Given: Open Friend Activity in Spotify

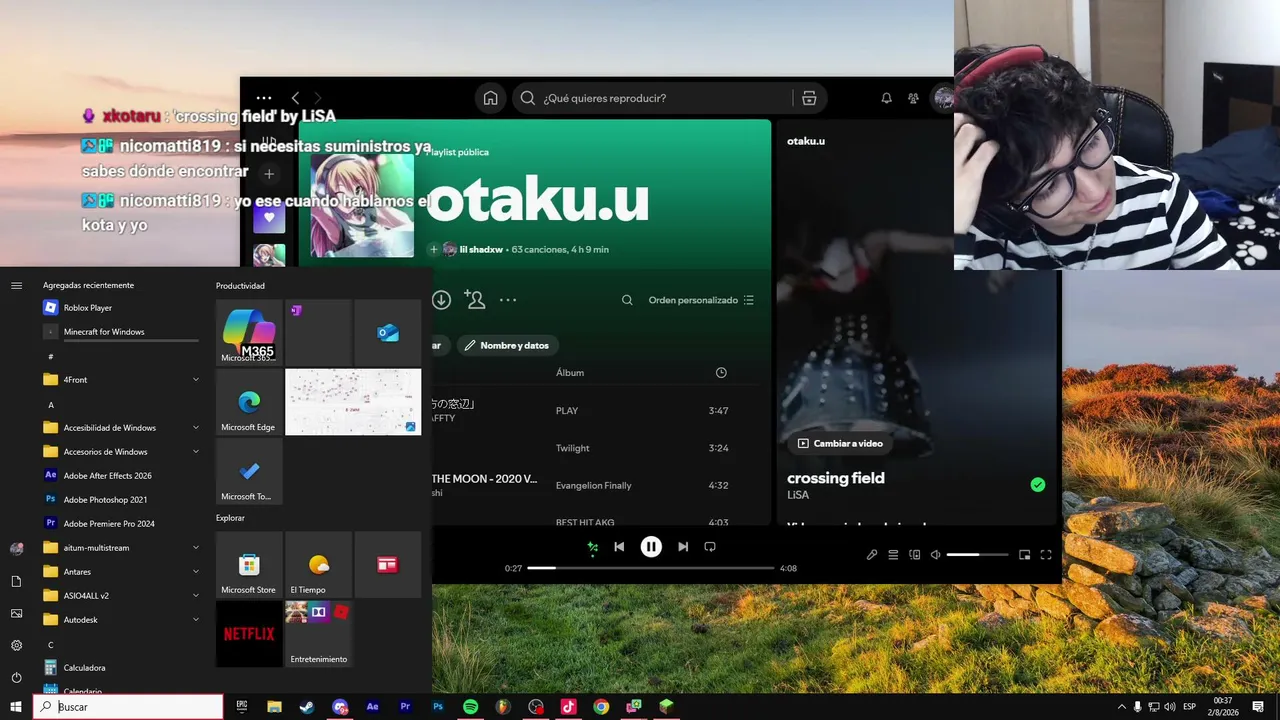Looking at the screenshot, I should click(x=913, y=98).
